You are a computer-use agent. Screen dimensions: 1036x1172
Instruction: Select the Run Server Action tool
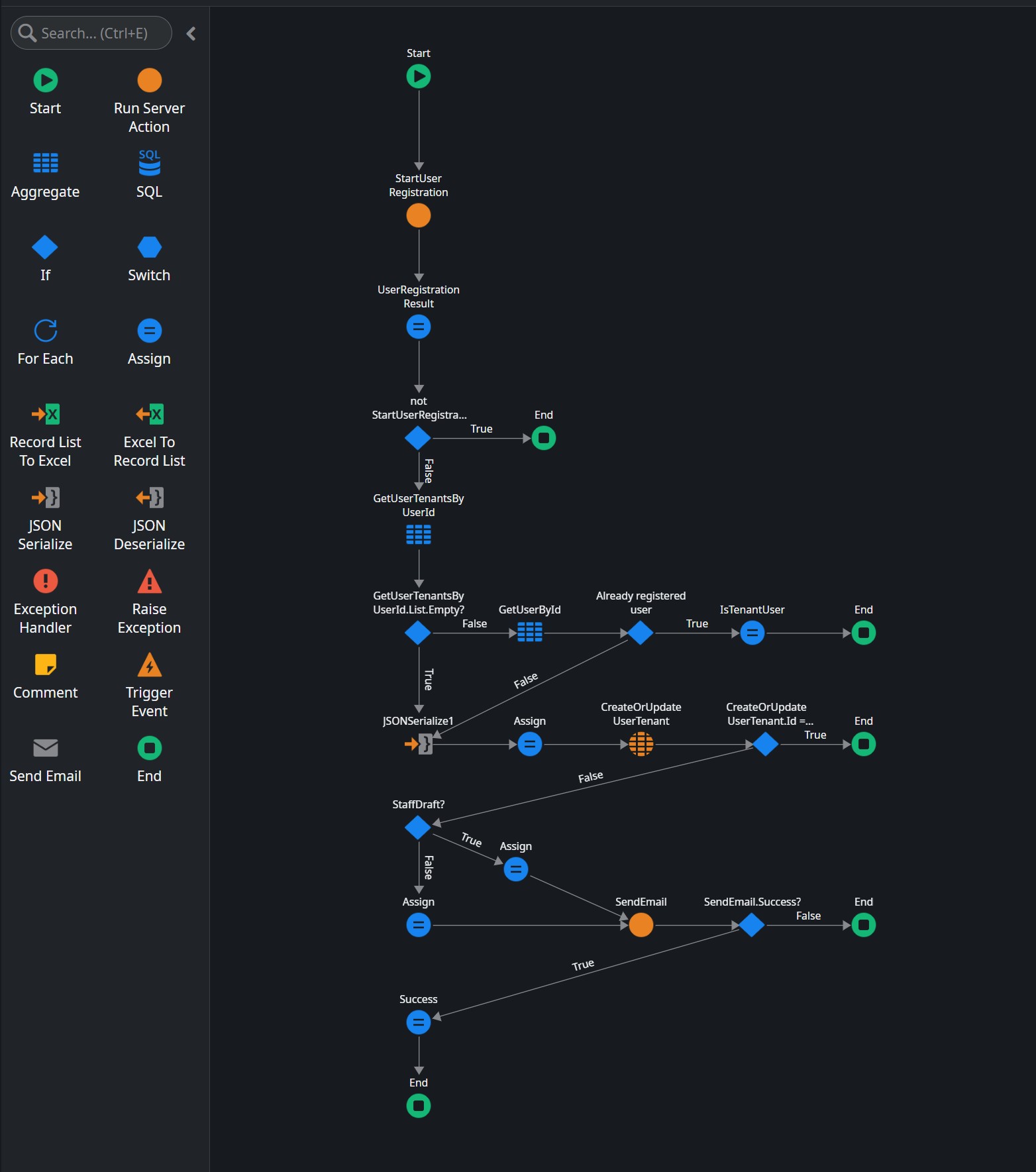[149, 101]
